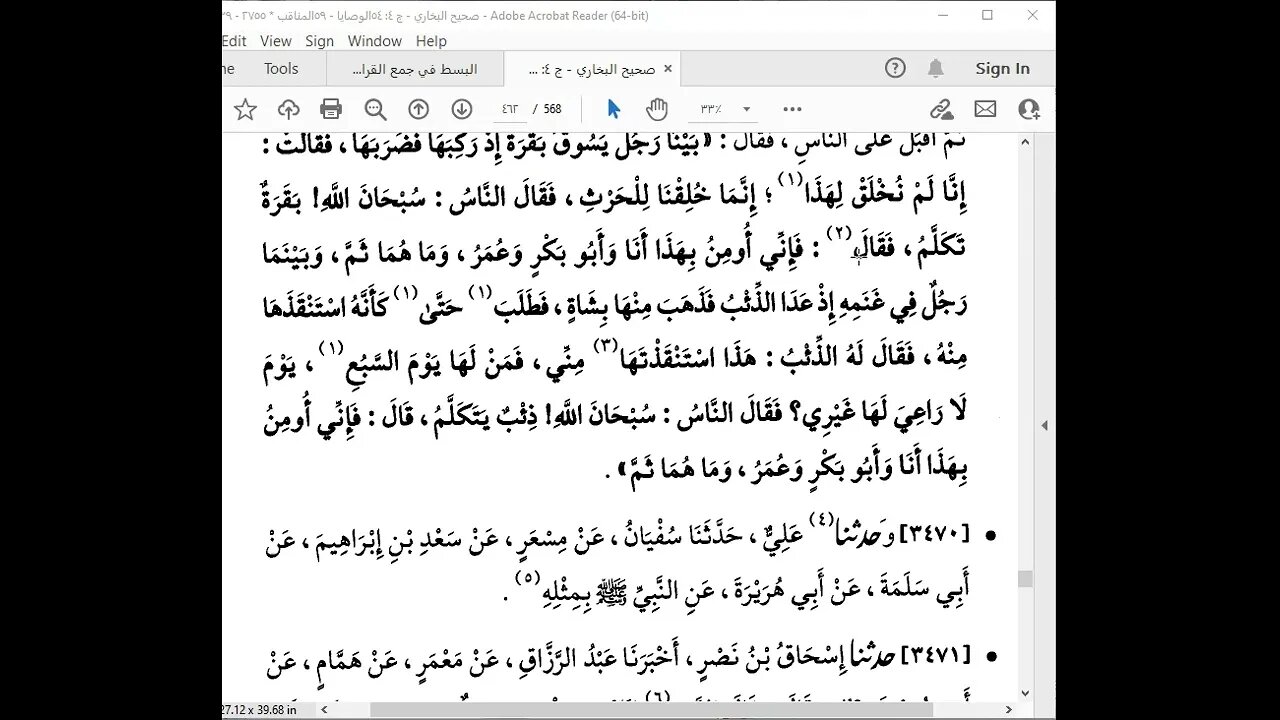The image size is (1280, 720).
Task: Activate the selection arrow tool
Action: 614,109
